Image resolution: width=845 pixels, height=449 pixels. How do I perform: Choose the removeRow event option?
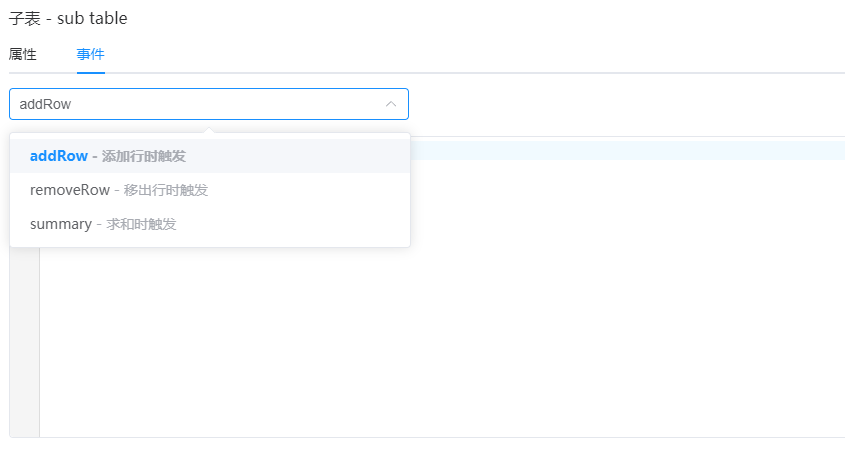pyautogui.click(x=210, y=190)
